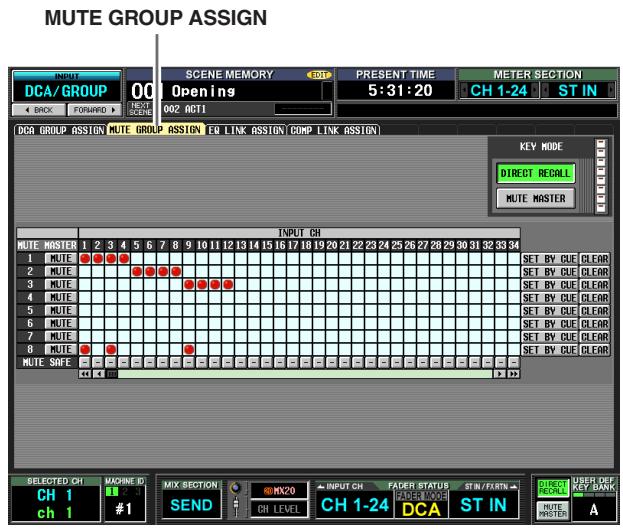Click ST IN fader status display
The height and width of the screenshot is (529, 623).
point(484,504)
